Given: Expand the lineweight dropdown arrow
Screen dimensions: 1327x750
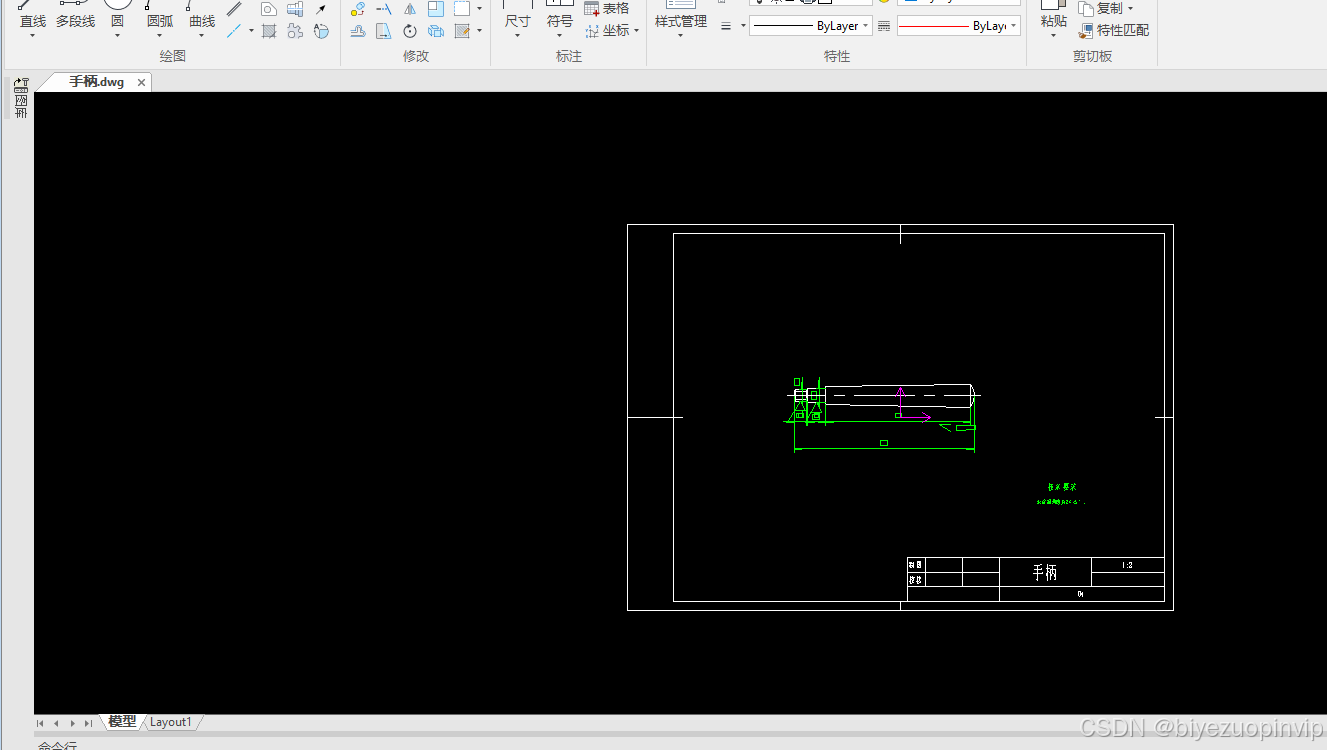Looking at the screenshot, I should point(743,26).
